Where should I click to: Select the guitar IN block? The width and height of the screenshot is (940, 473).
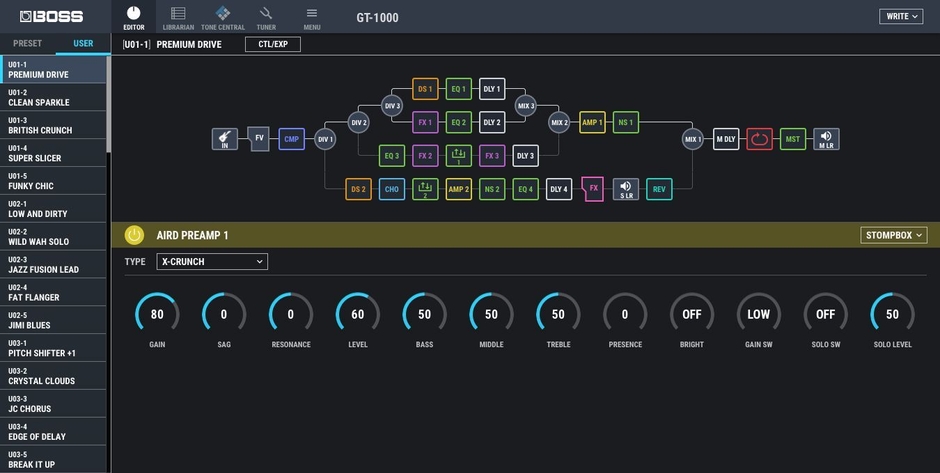pos(225,139)
